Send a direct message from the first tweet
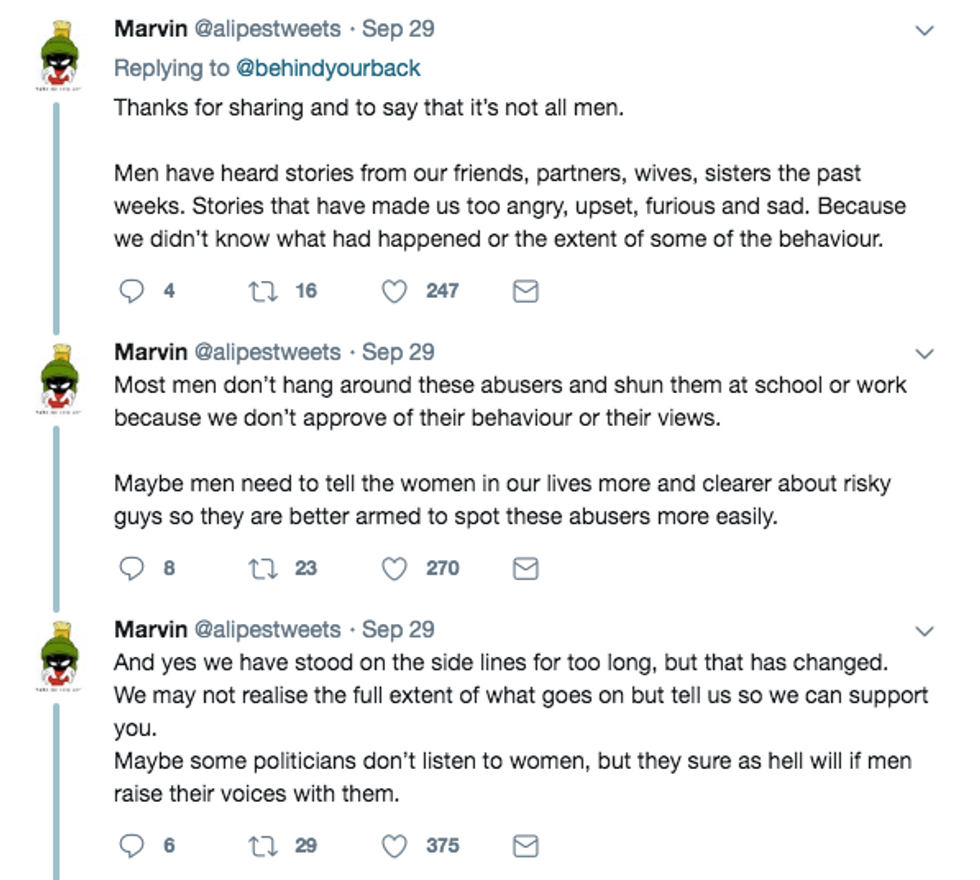Image resolution: width=980 pixels, height=880 pixels. (x=524, y=290)
